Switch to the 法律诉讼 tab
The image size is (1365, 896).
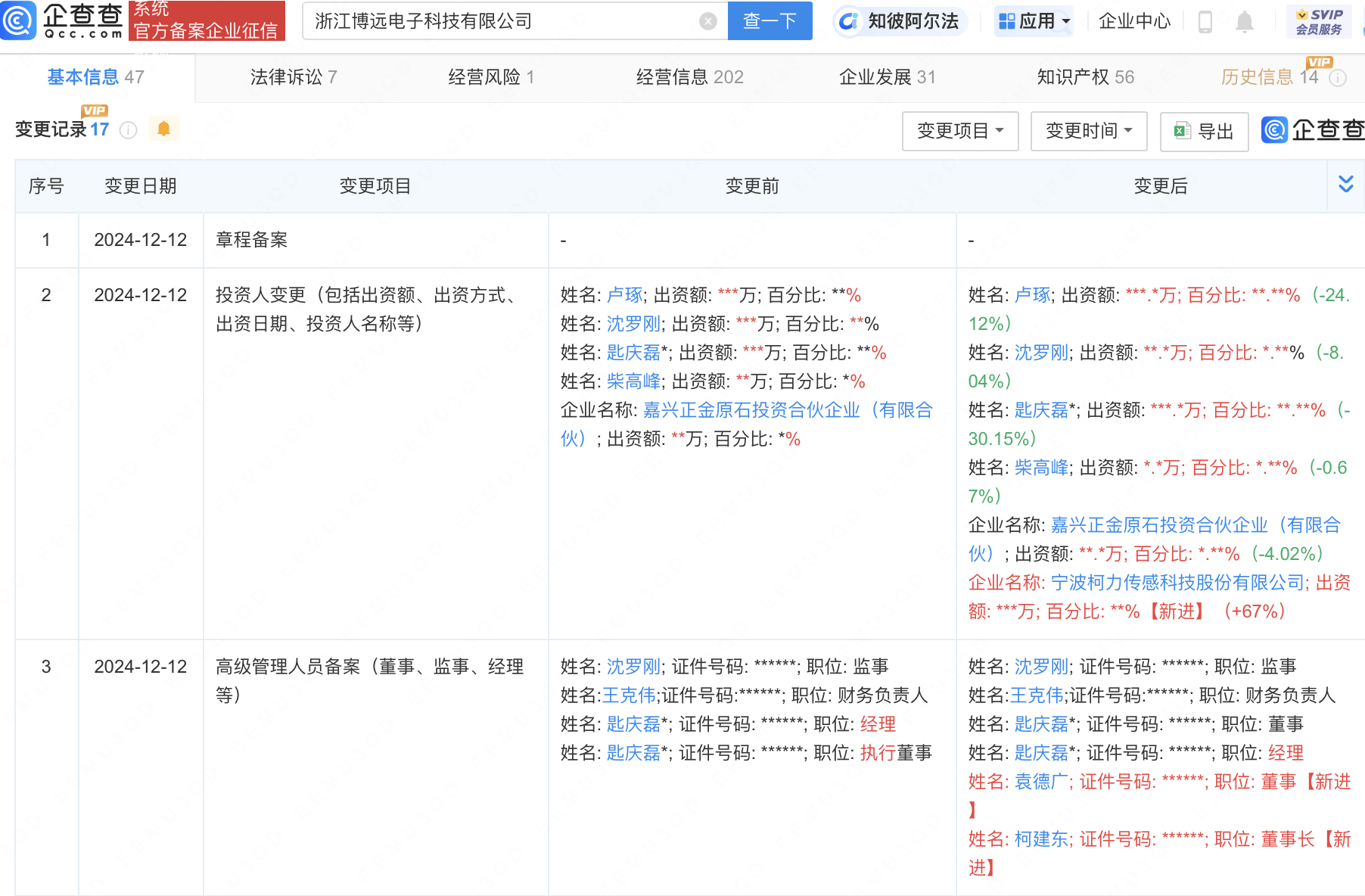pos(294,77)
